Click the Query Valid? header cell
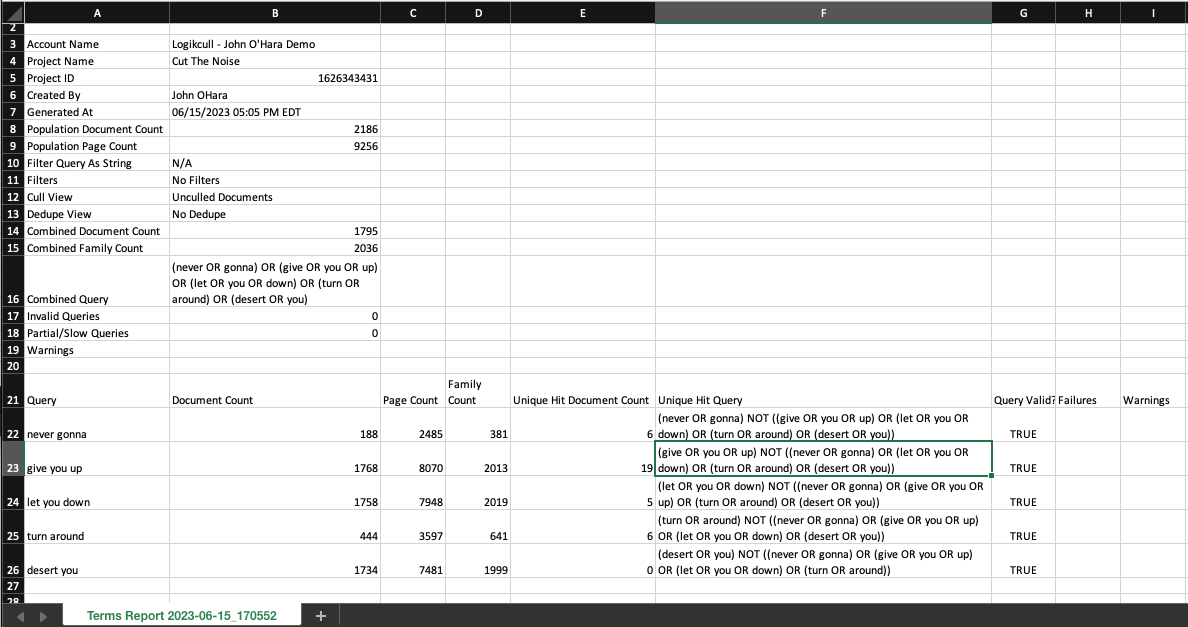Screen dimensions: 1188x627 point(1024,391)
